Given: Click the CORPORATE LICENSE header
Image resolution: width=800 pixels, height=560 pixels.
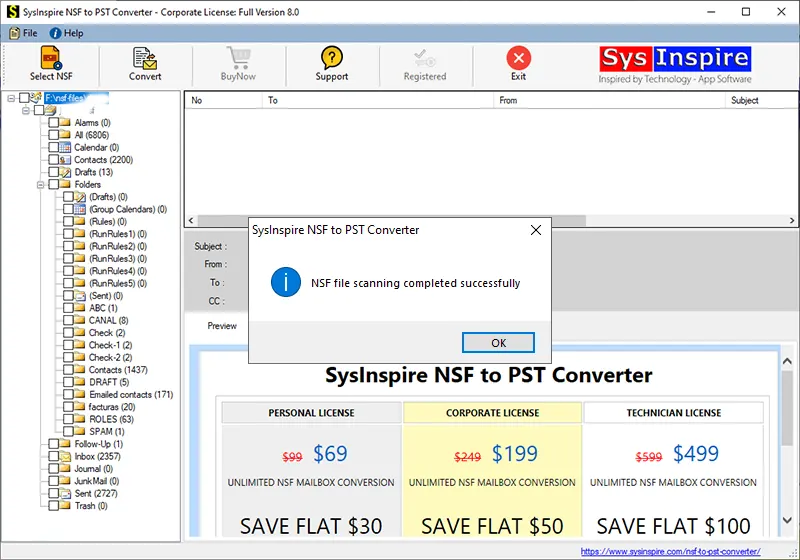Looking at the screenshot, I should 492,413.
